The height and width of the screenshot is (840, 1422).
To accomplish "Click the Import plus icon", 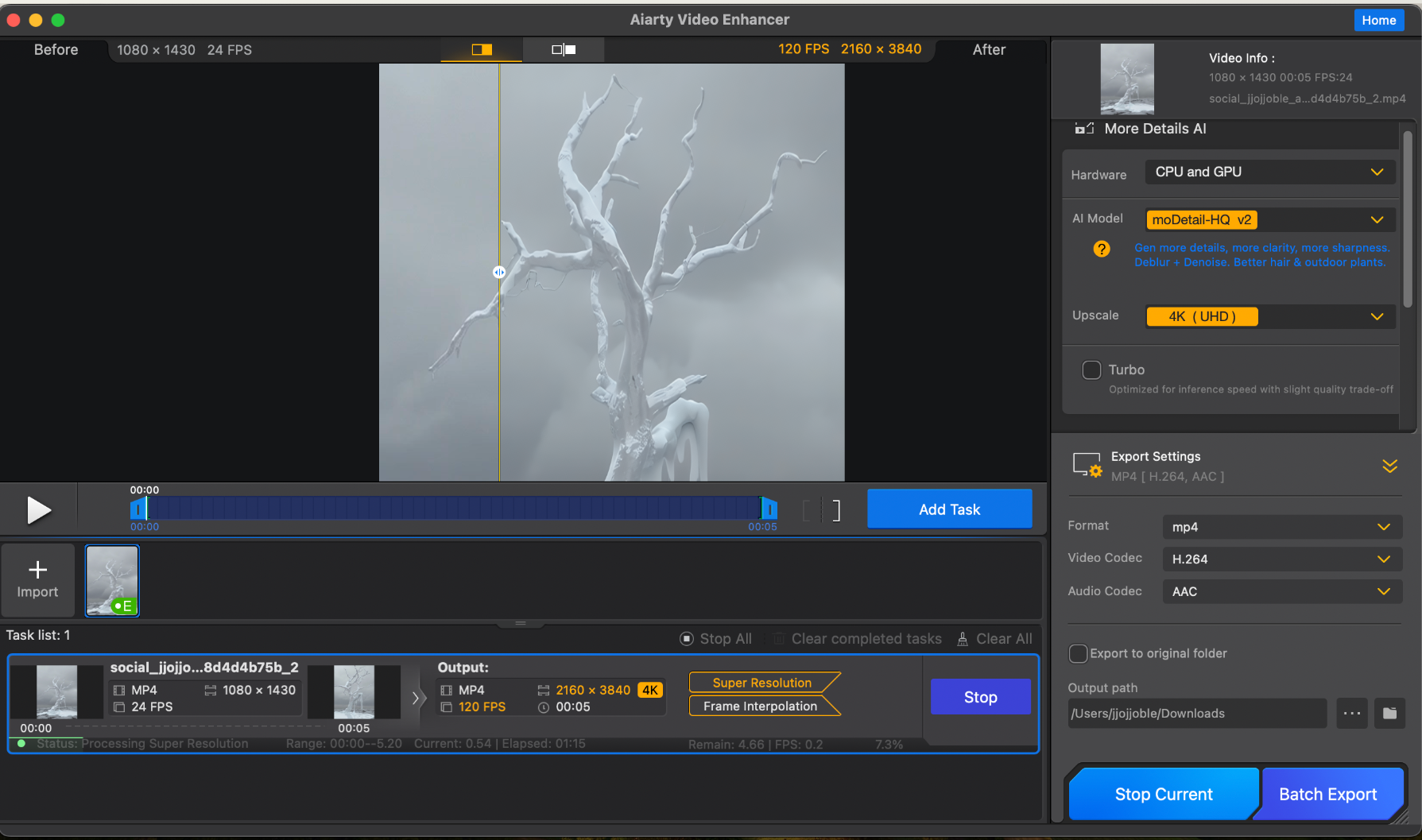I will tap(37, 570).
